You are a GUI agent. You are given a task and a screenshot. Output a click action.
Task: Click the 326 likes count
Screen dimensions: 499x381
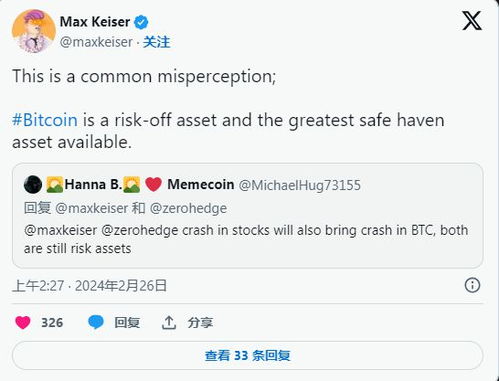(52, 323)
